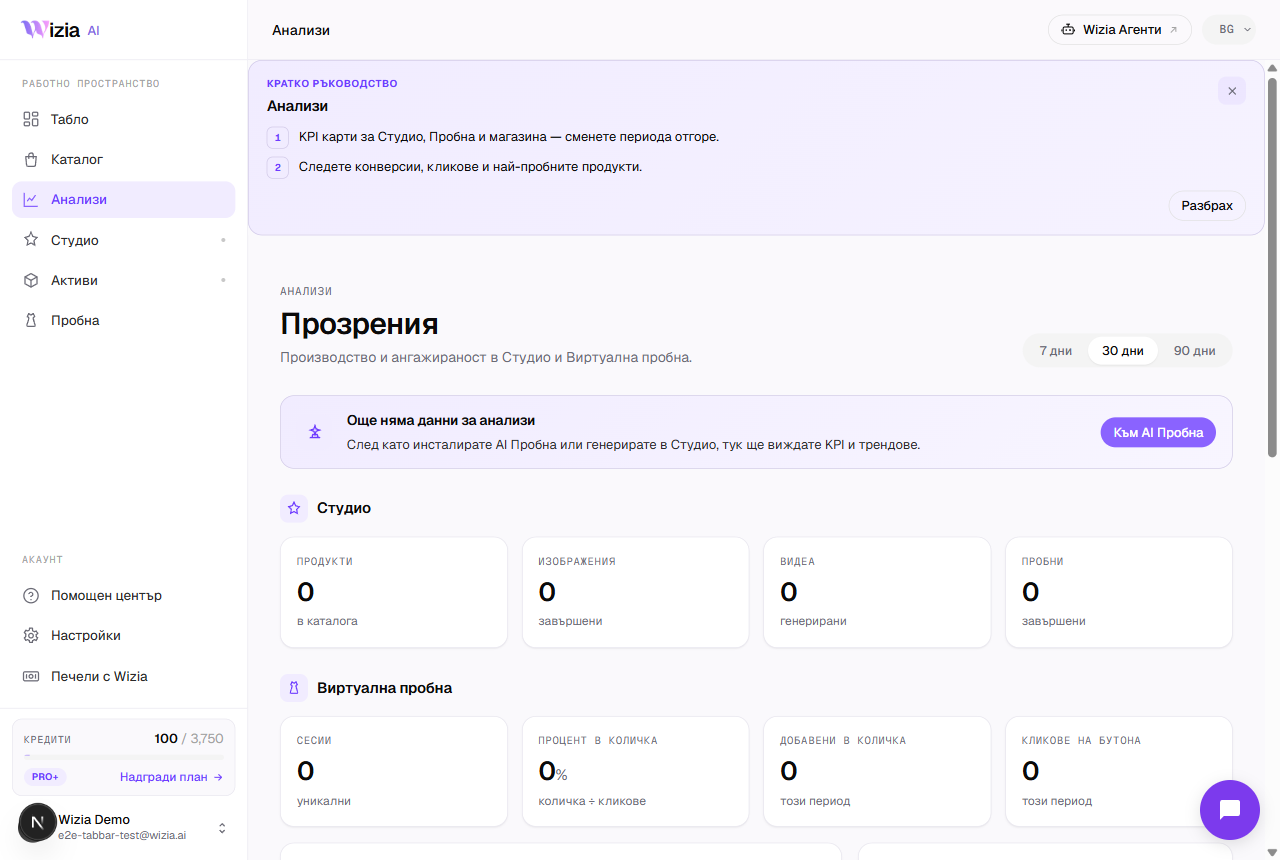Click the Wizia Агенти button
1280x860 pixels.
[x=1120, y=30]
